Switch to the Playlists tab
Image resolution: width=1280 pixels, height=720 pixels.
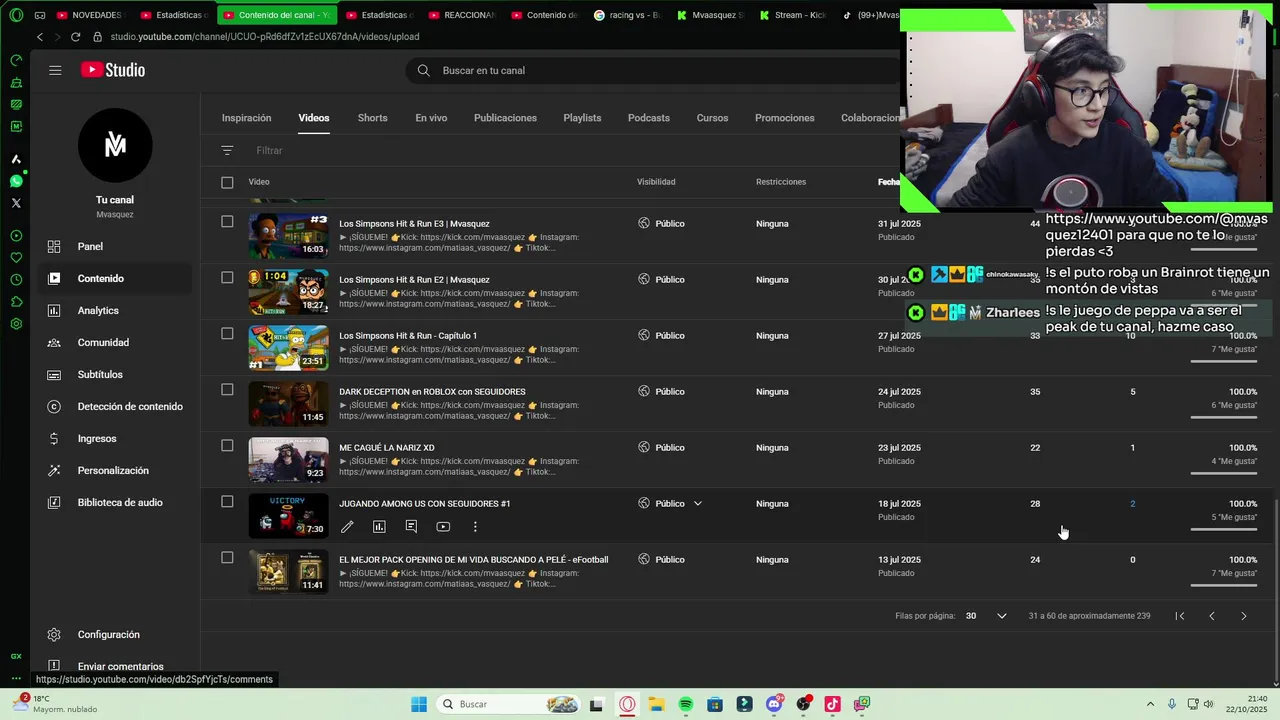[x=582, y=118]
